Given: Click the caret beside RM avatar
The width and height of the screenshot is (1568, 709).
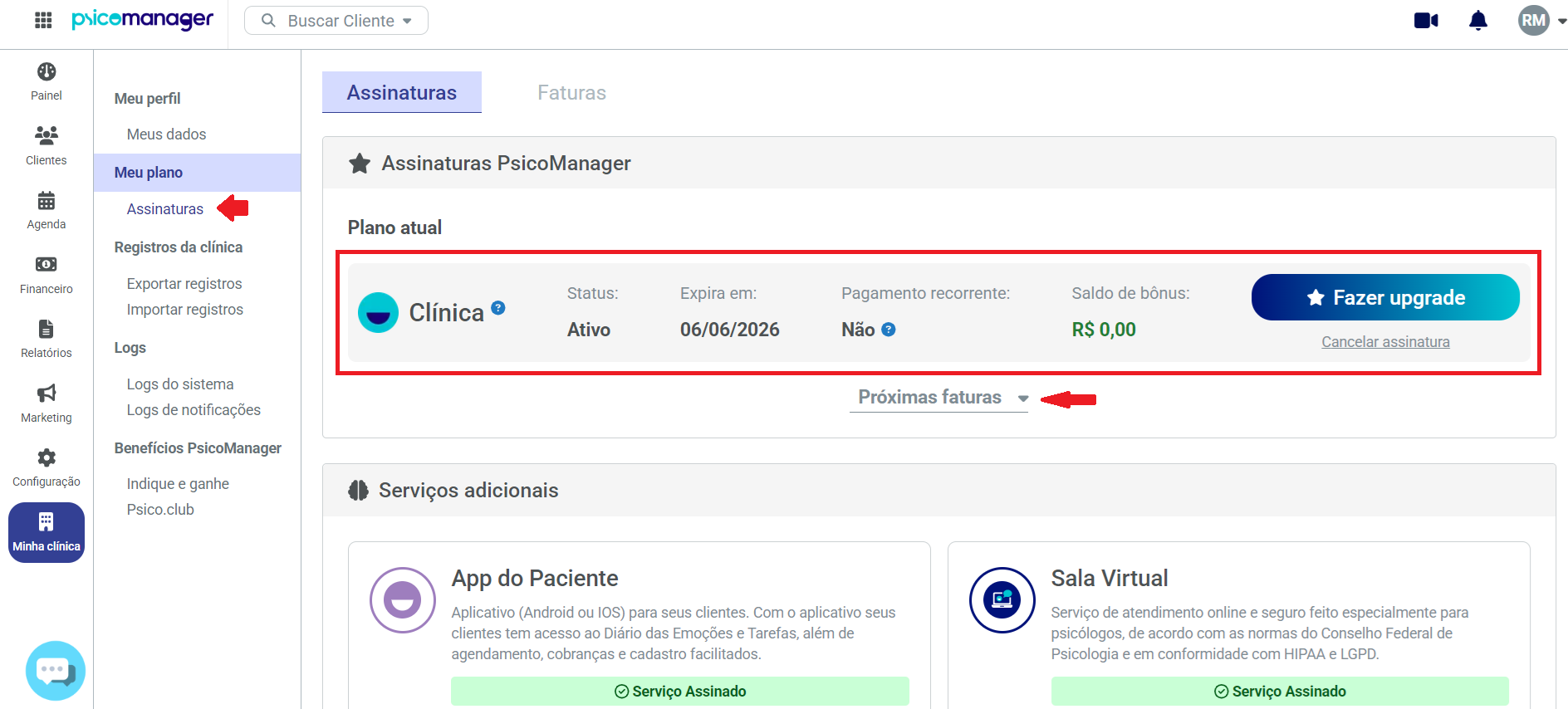Looking at the screenshot, I should [x=1561, y=22].
